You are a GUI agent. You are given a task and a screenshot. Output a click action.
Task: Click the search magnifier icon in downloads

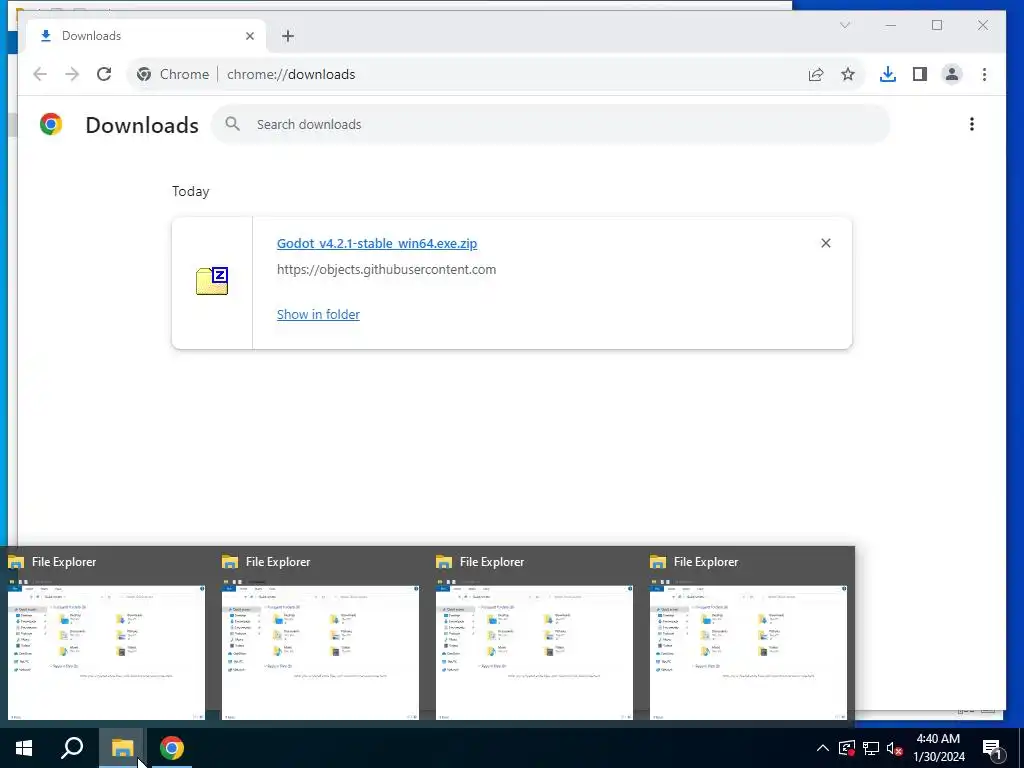pyautogui.click(x=232, y=124)
